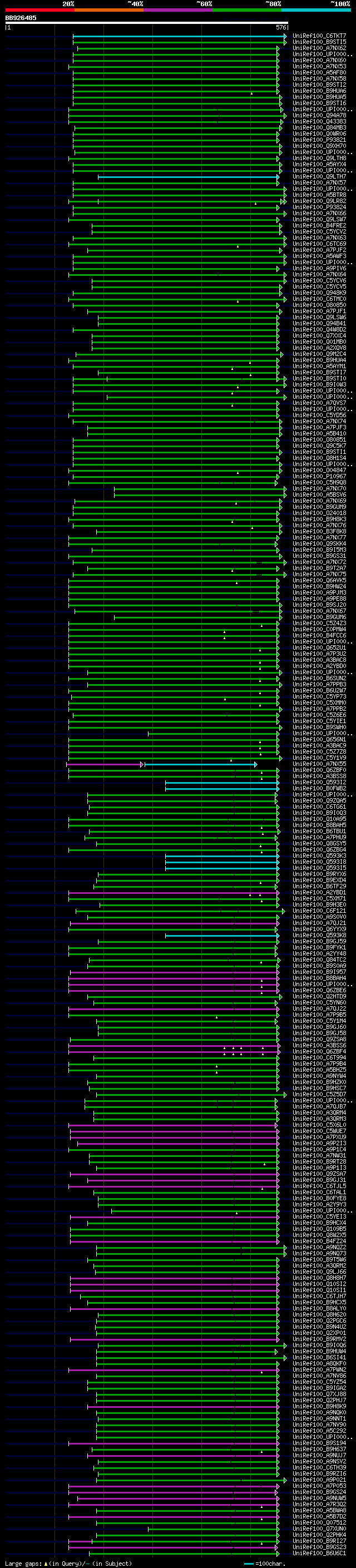Click label UniRef100_B9S194

point(319,1443)
